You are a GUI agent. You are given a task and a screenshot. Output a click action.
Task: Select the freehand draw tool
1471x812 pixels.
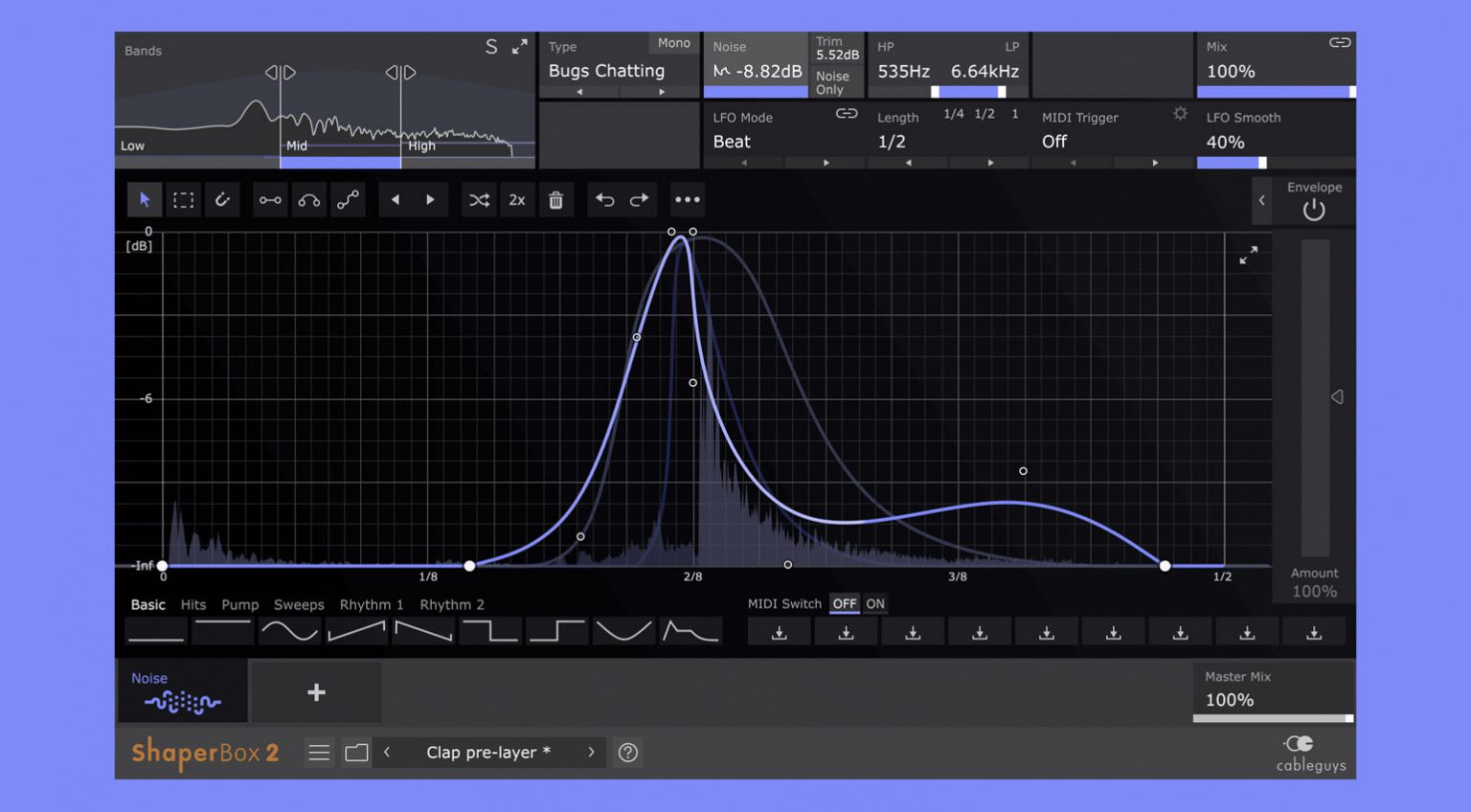pyautogui.click(x=222, y=199)
